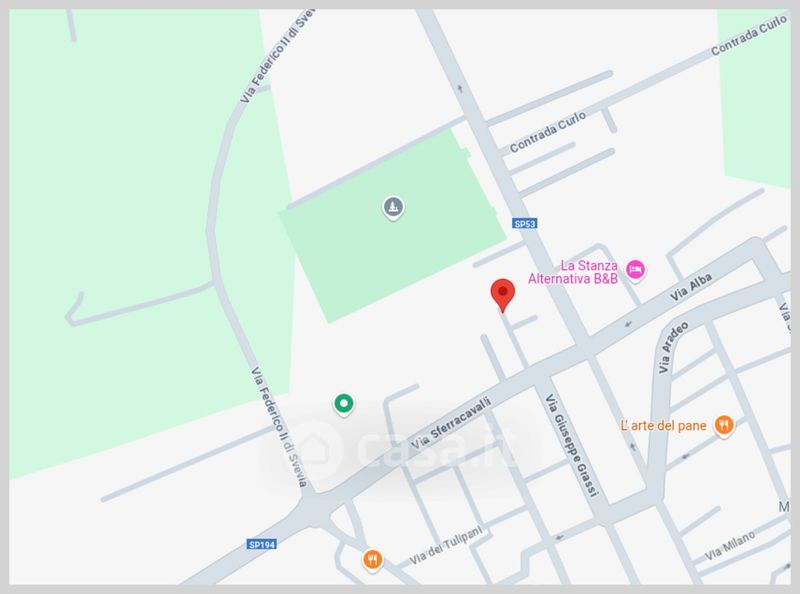Click L'arte del pane text label
The width and height of the screenshot is (800, 594).
coord(663,426)
